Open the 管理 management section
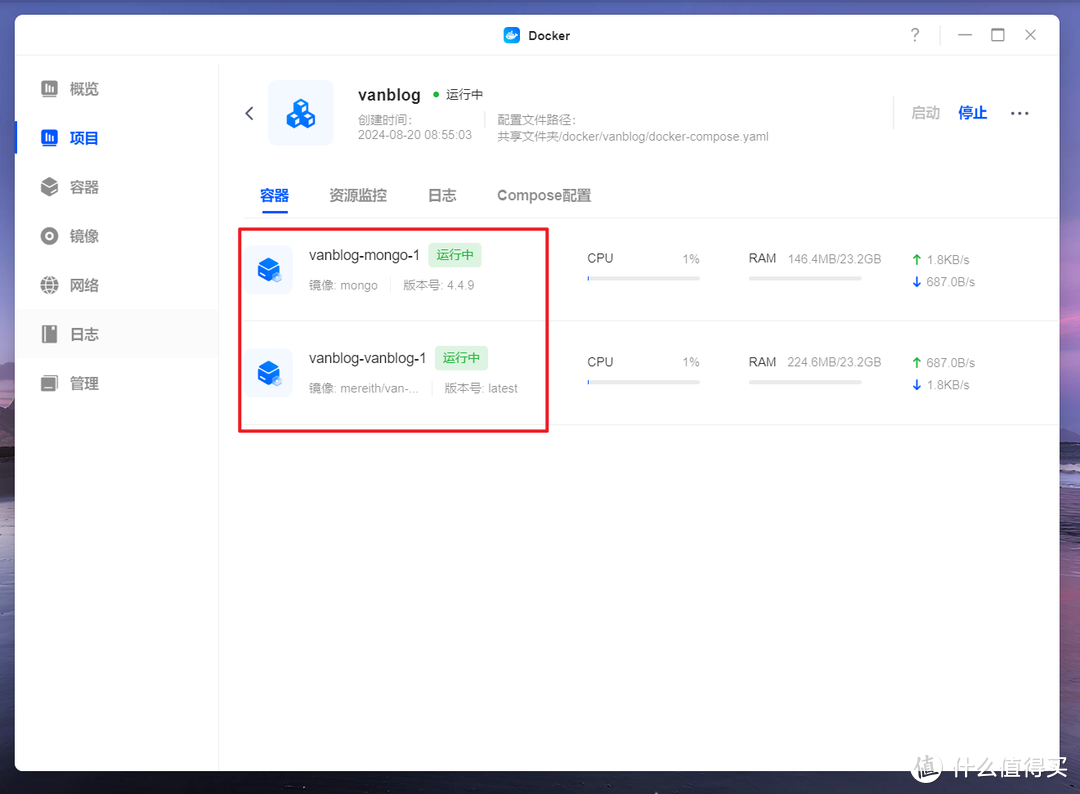The image size is (1080, 794). [x=70, y=382]
